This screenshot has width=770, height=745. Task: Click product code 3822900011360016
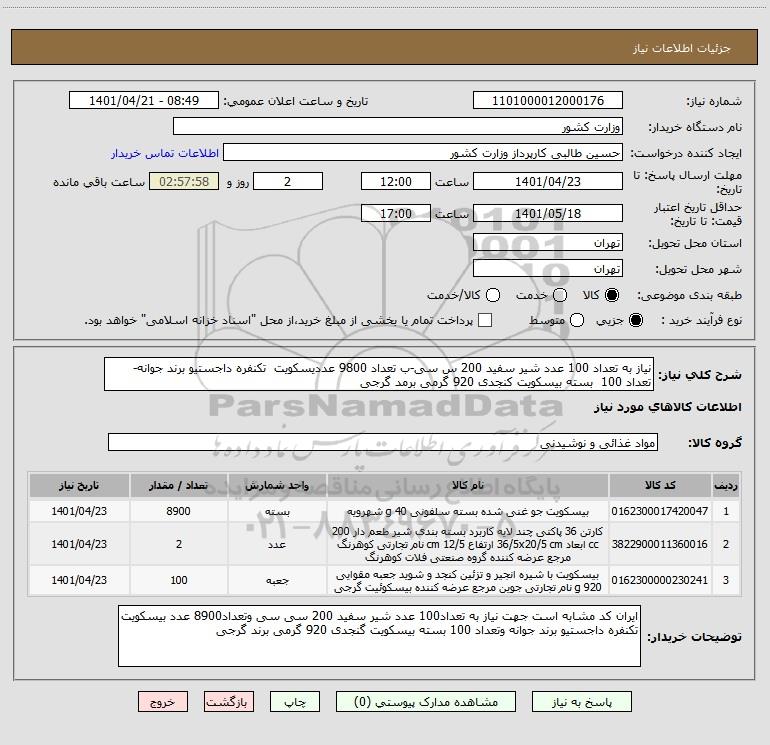[x=660, y=544]
